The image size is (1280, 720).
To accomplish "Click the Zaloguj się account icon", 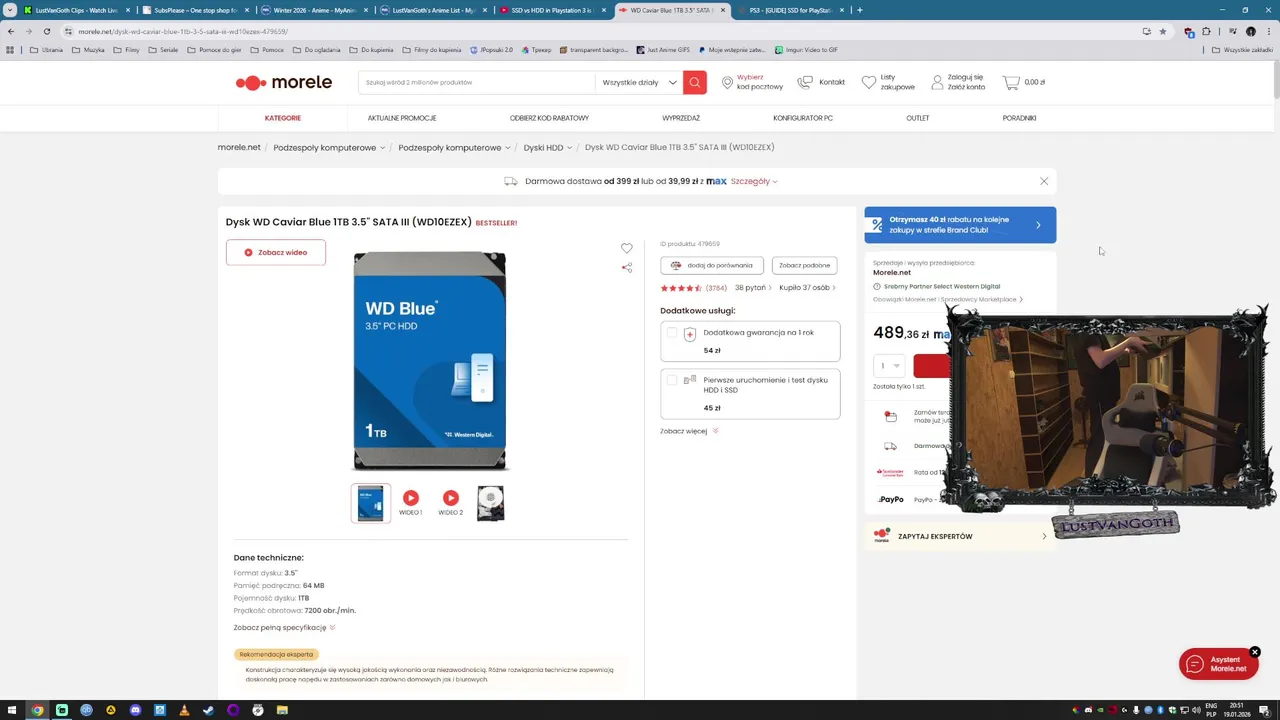I will [x=937, y=82].
